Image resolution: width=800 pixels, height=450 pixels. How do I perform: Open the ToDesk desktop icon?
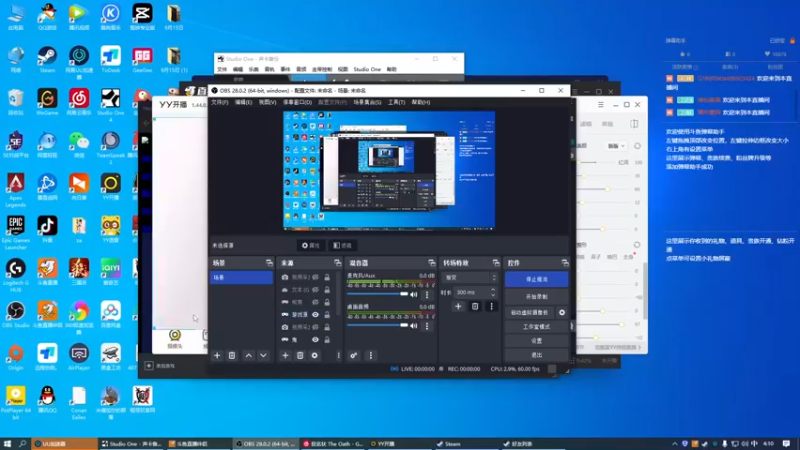pos(110,60)
